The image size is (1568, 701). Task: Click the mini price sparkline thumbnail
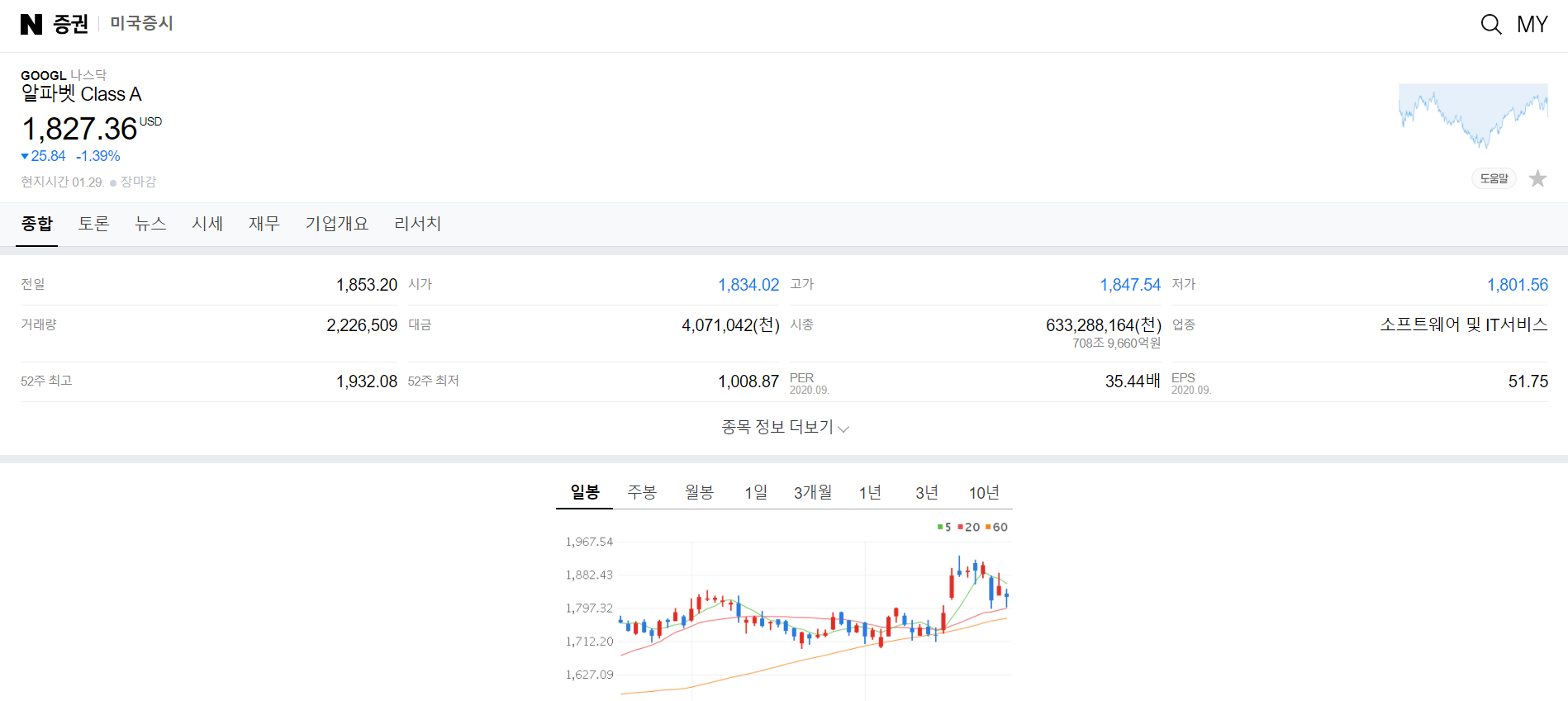pos(1473,116)
